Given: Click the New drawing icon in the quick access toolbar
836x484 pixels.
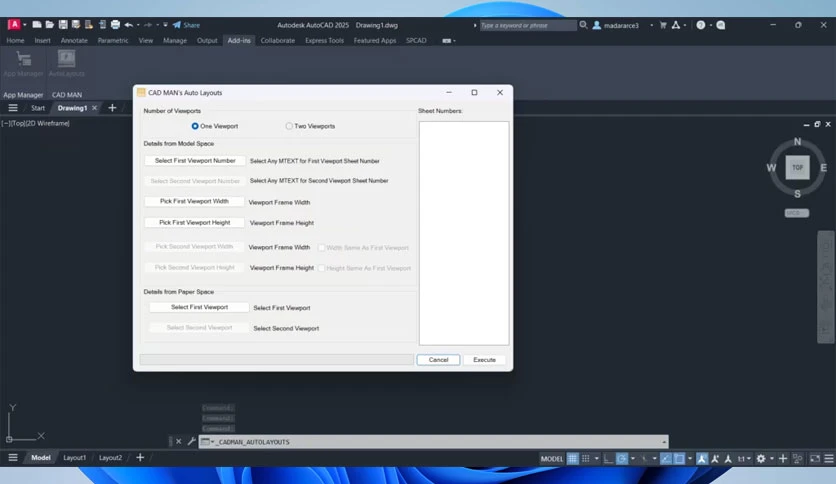Looking at the screenshot, I should pyautogui.click(x=37, y=25).
